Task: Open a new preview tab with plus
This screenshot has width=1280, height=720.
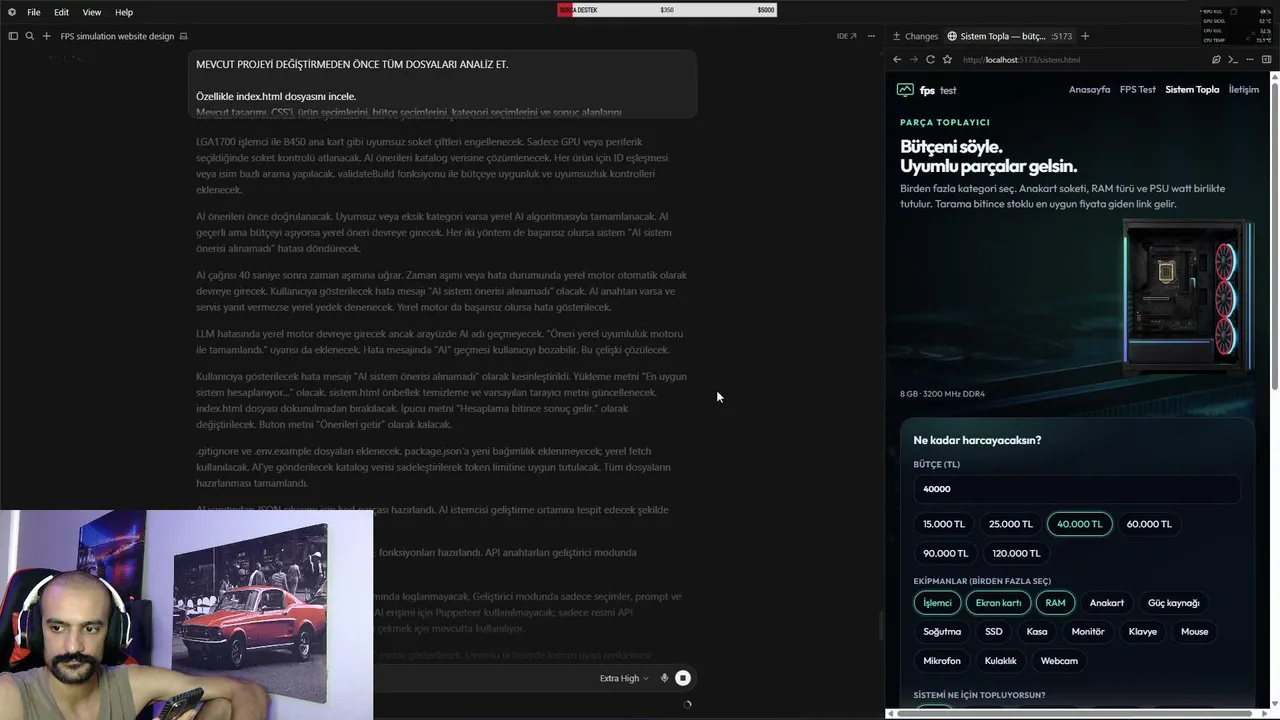Action: pyautogui.click(x=1085, y=36)
